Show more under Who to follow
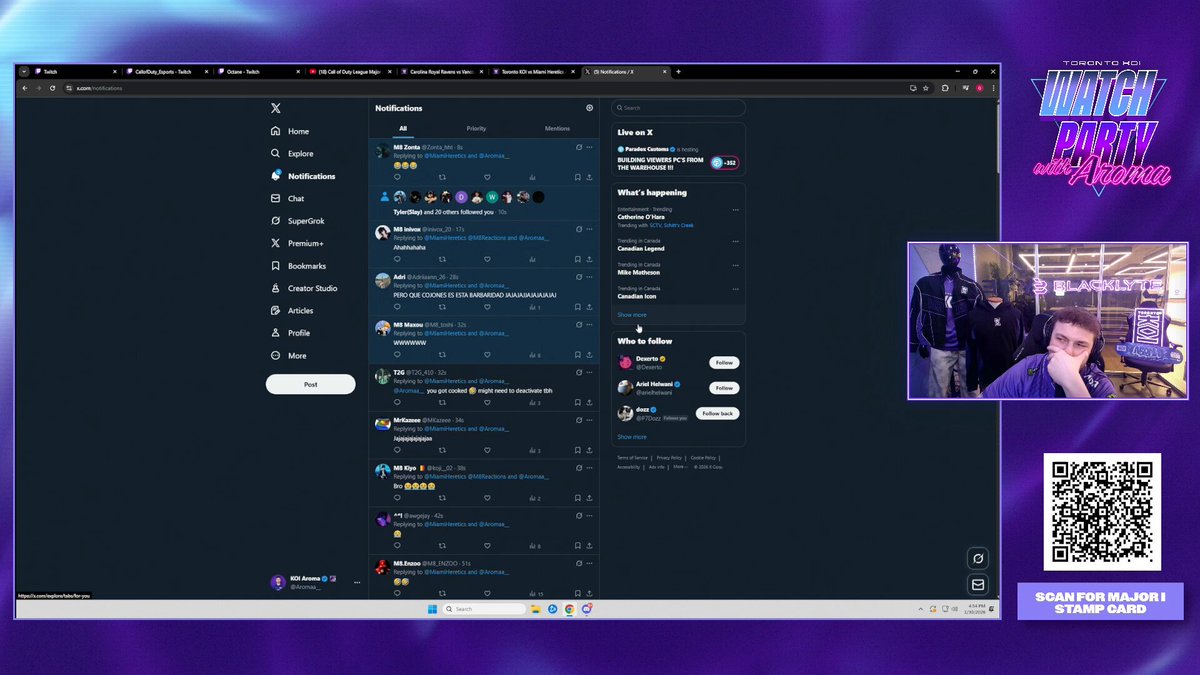 632,437
